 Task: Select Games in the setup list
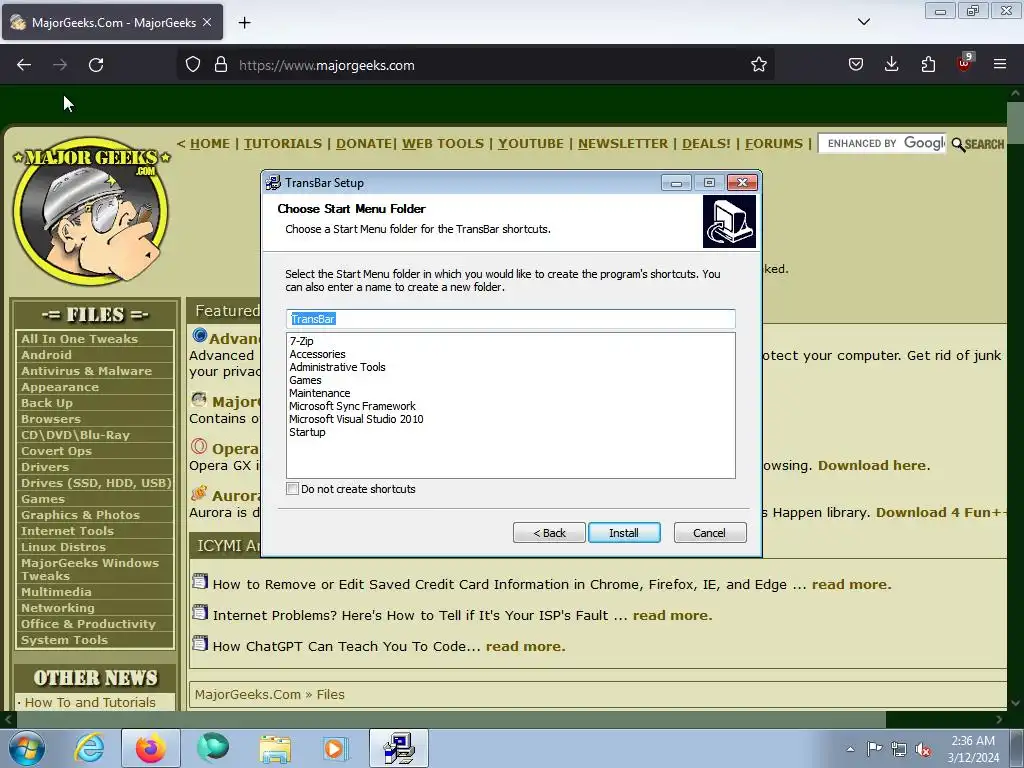pyautogui.click(x=305, y=380)
